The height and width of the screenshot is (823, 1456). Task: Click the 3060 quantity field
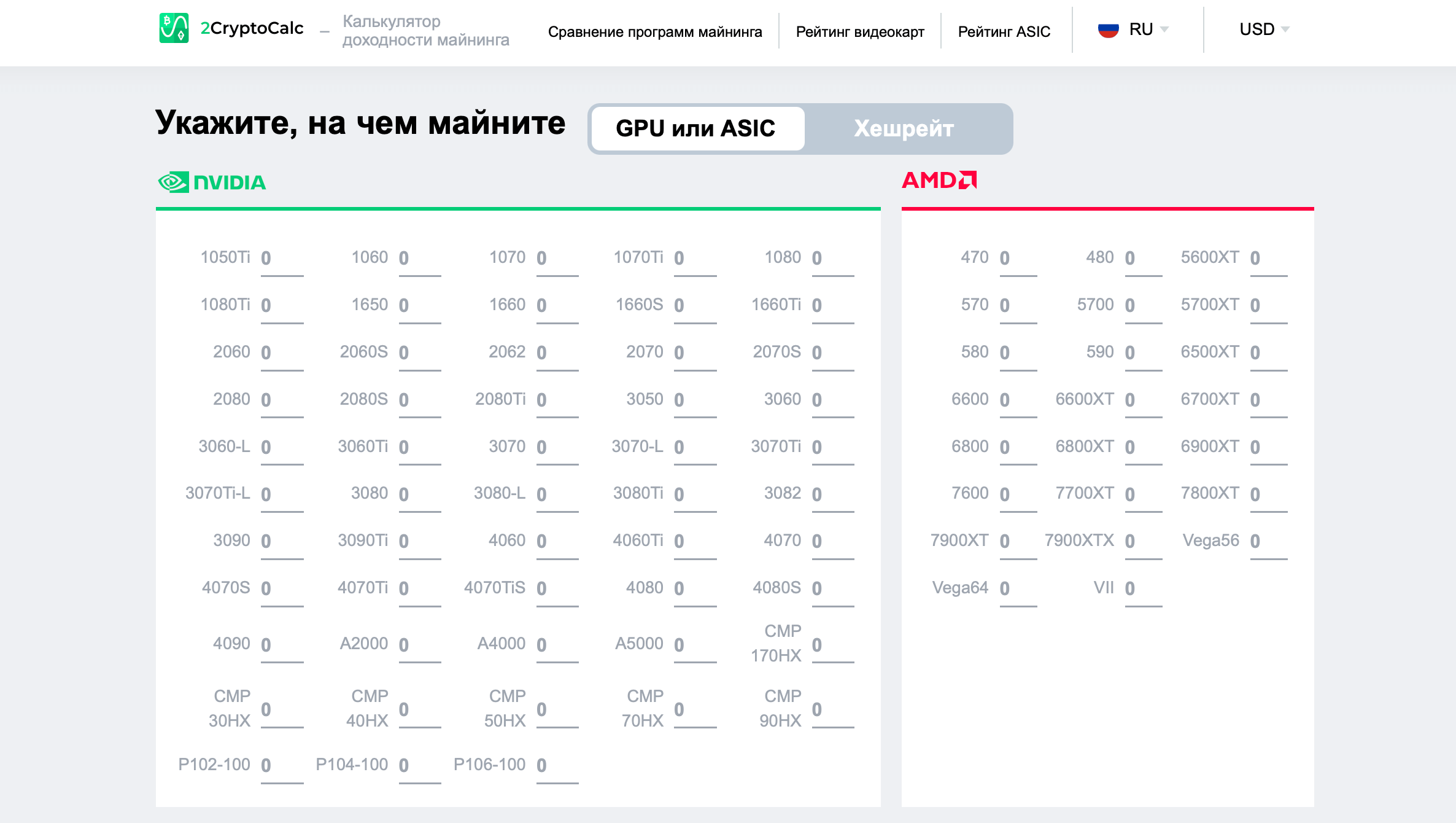click(x=833, y=400)
